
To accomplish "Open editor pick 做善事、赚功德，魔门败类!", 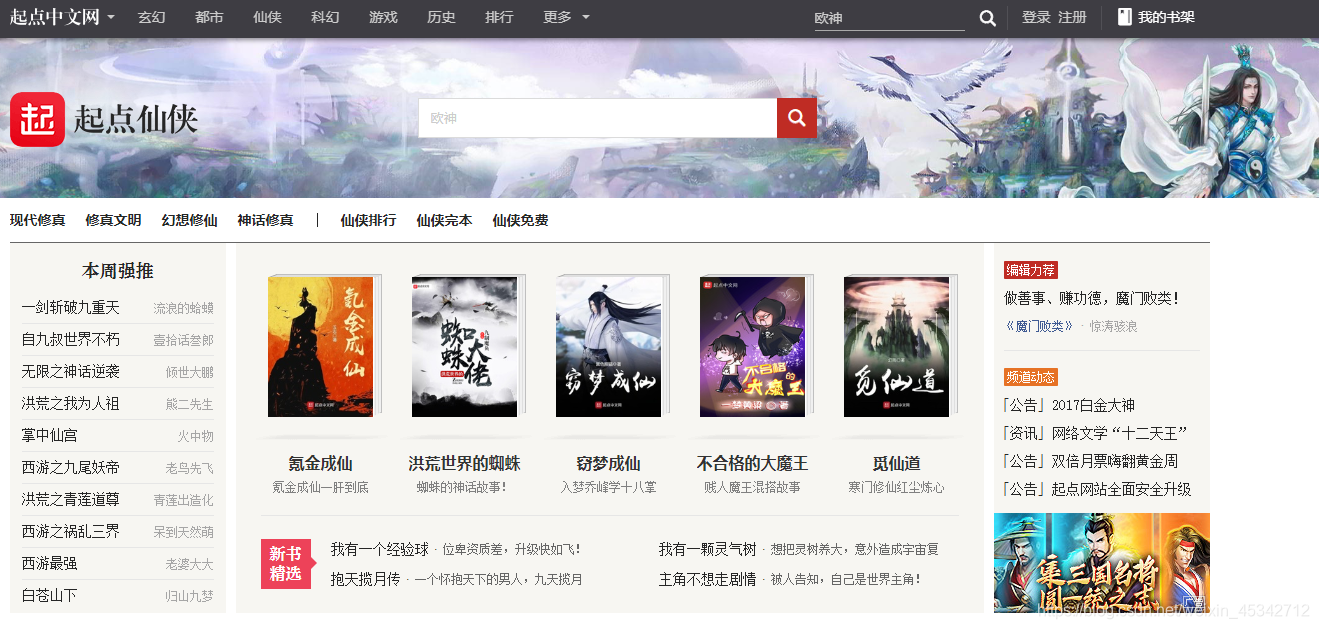I will click(1091, 298).
